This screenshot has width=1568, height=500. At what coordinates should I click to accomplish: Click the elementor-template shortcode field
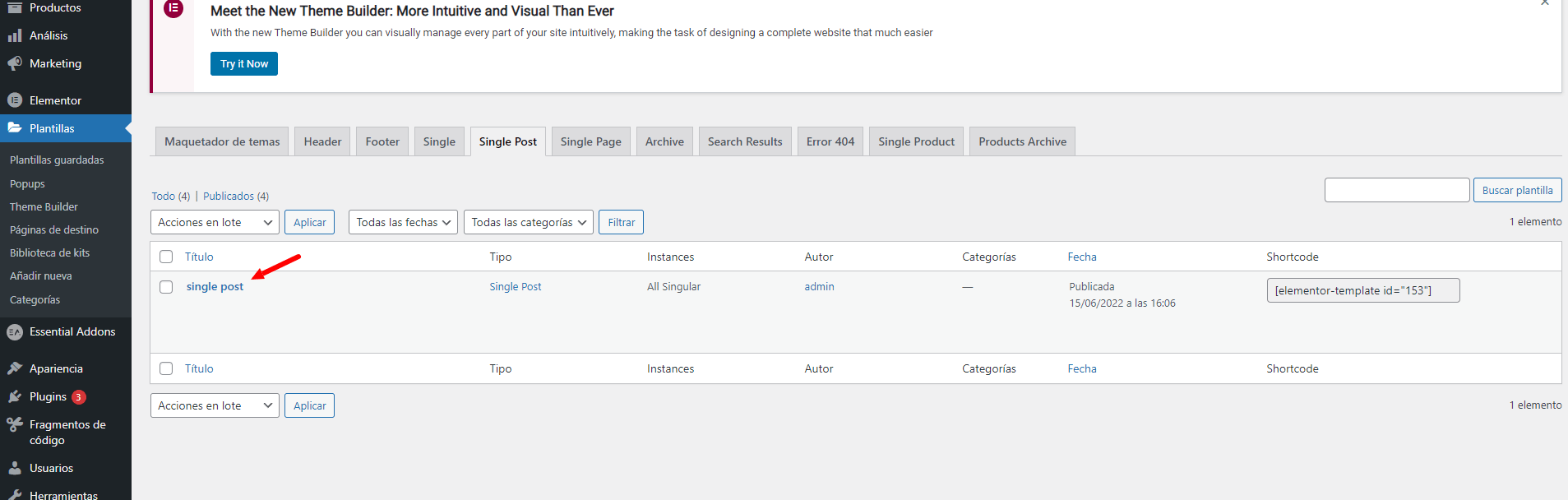(1363, 290)
